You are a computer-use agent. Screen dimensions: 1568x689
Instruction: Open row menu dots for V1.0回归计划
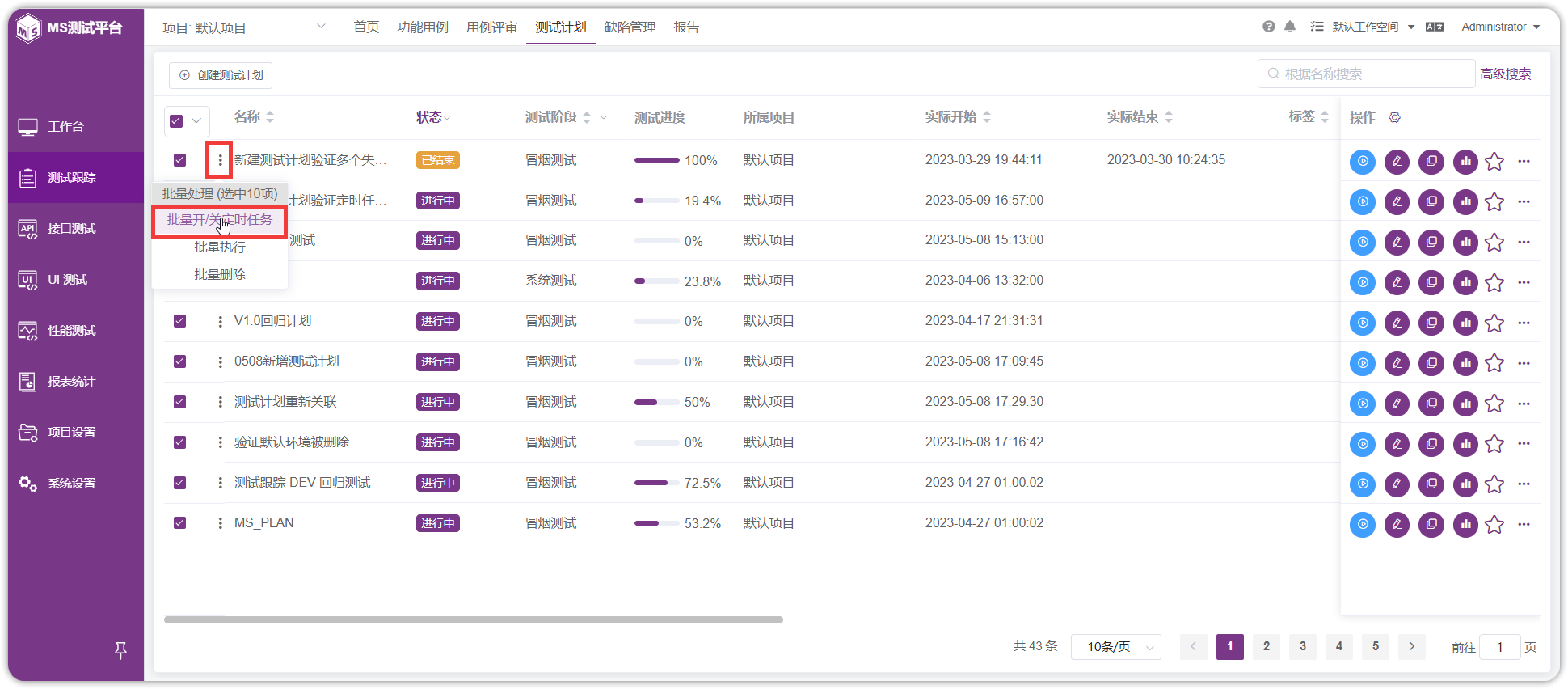(220, 322)
